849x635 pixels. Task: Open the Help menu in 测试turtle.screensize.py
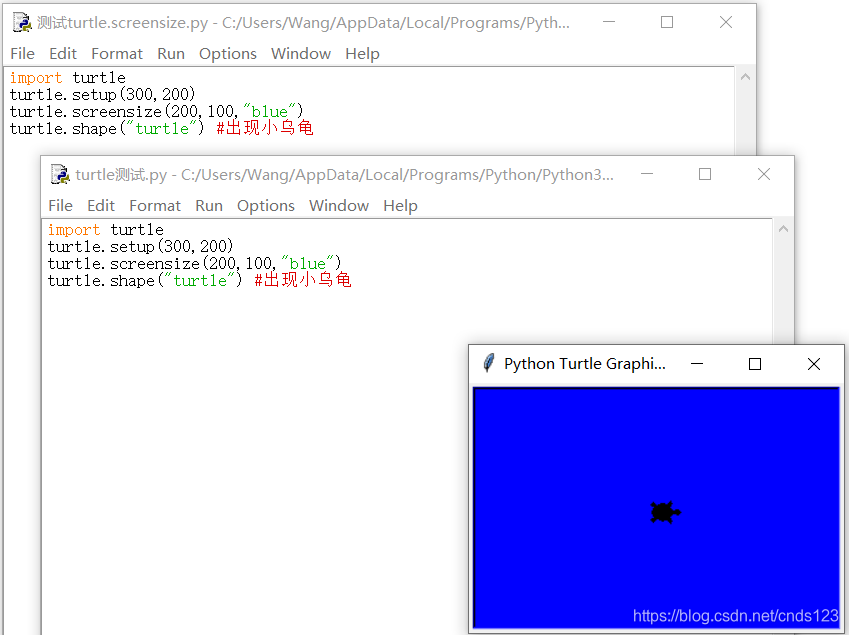pyautogui.click(x=362, y=53)
